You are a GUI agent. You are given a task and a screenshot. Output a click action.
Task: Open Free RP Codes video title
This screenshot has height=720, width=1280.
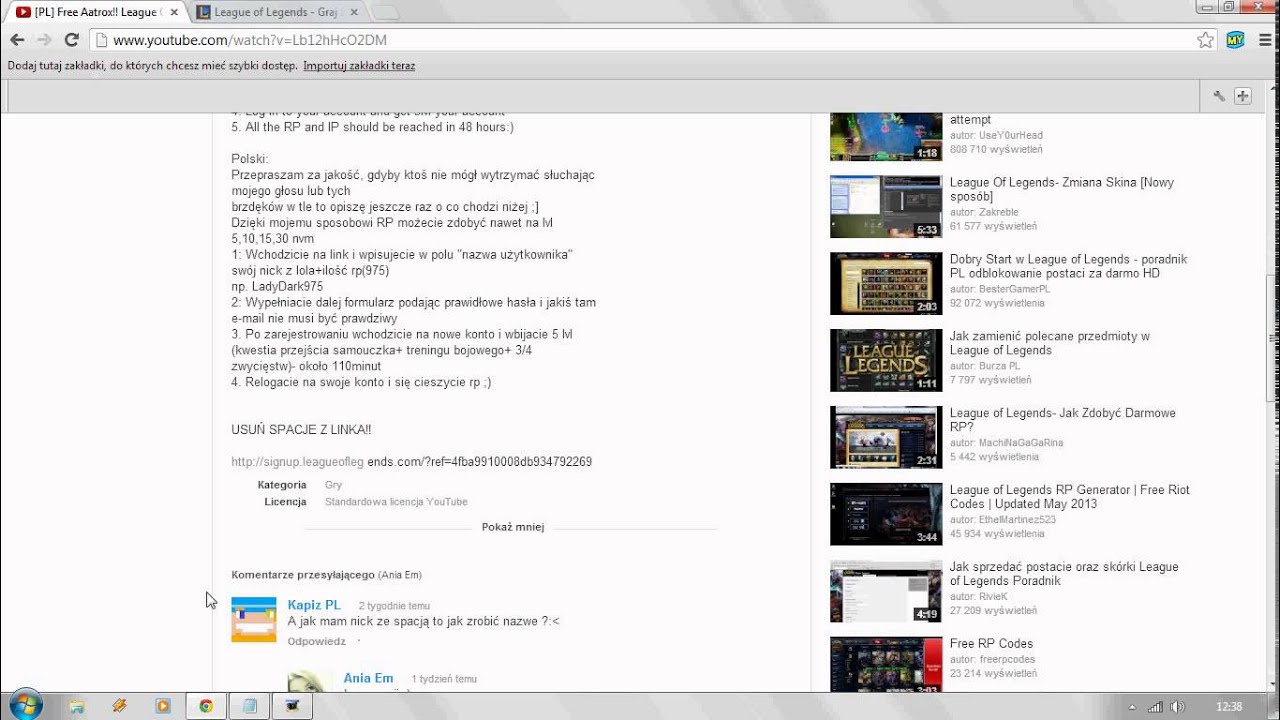tap(991, 644)
